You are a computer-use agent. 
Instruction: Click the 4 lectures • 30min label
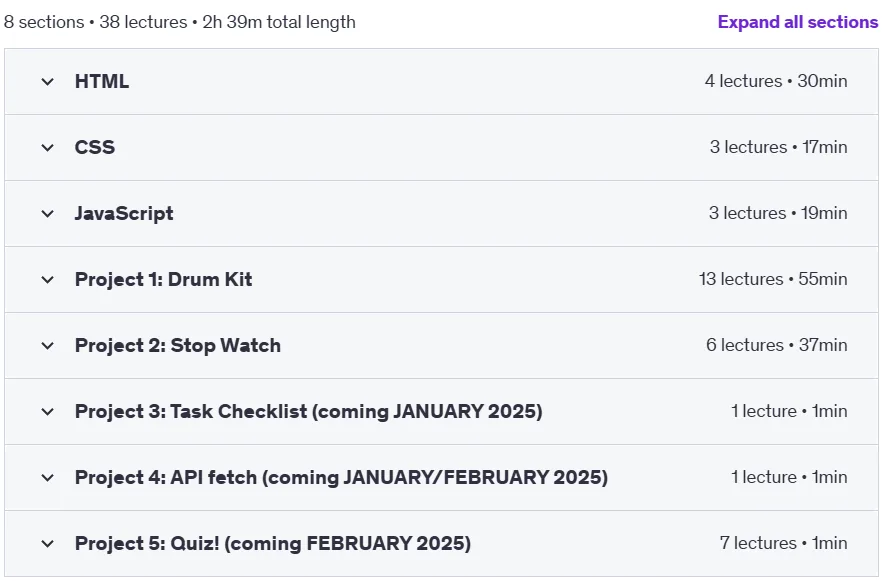776,81
